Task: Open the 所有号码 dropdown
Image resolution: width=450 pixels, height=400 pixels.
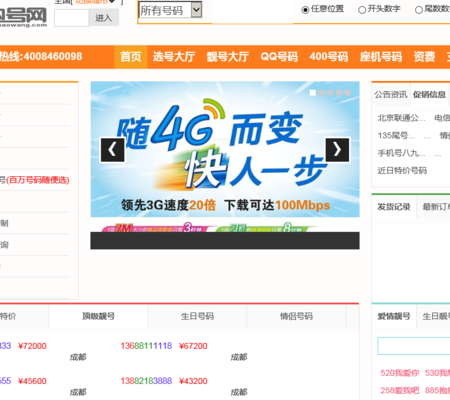Action: tap(170, 10)
